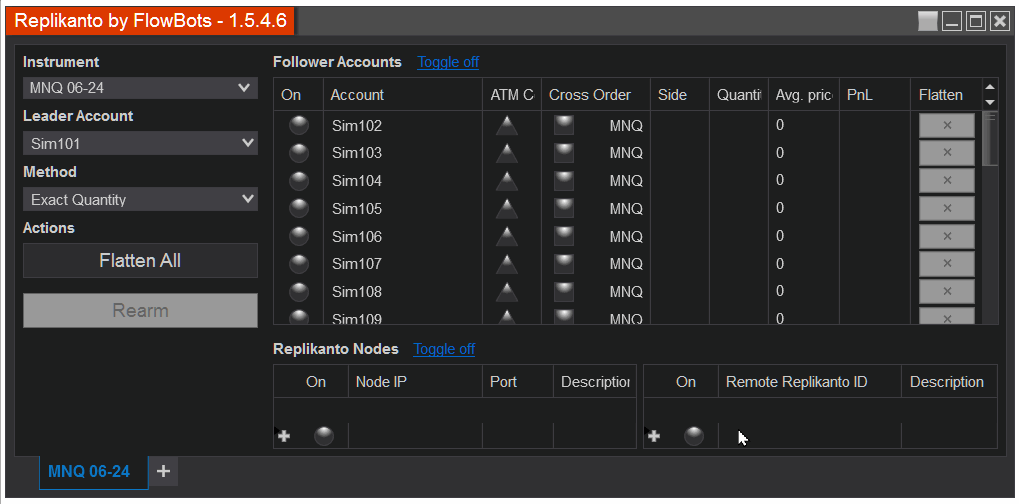This screenshot has height=504, width=1019.
Task: Maximize the Replikanto window
Action: pyautogui.click(x=975, y=21)
